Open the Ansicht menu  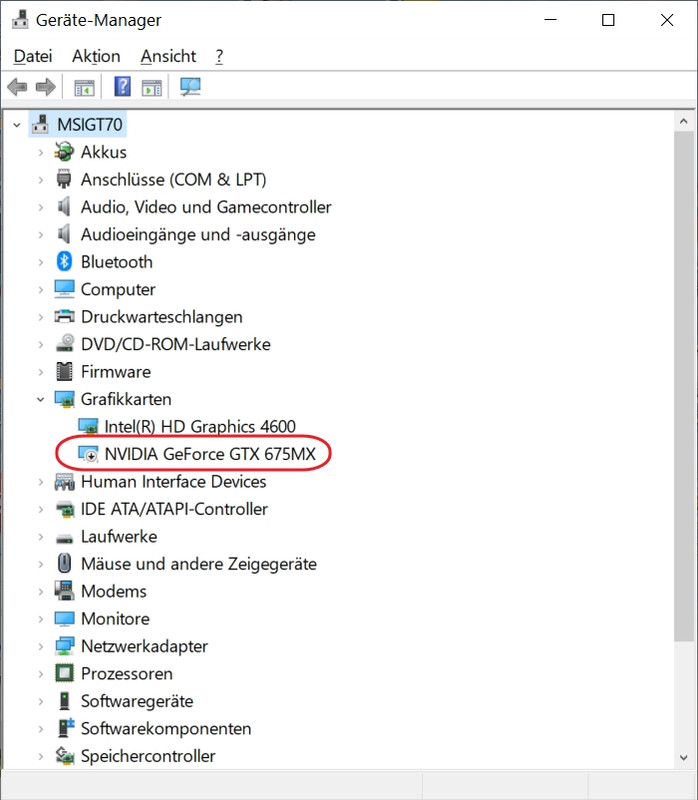coord(168,56)
